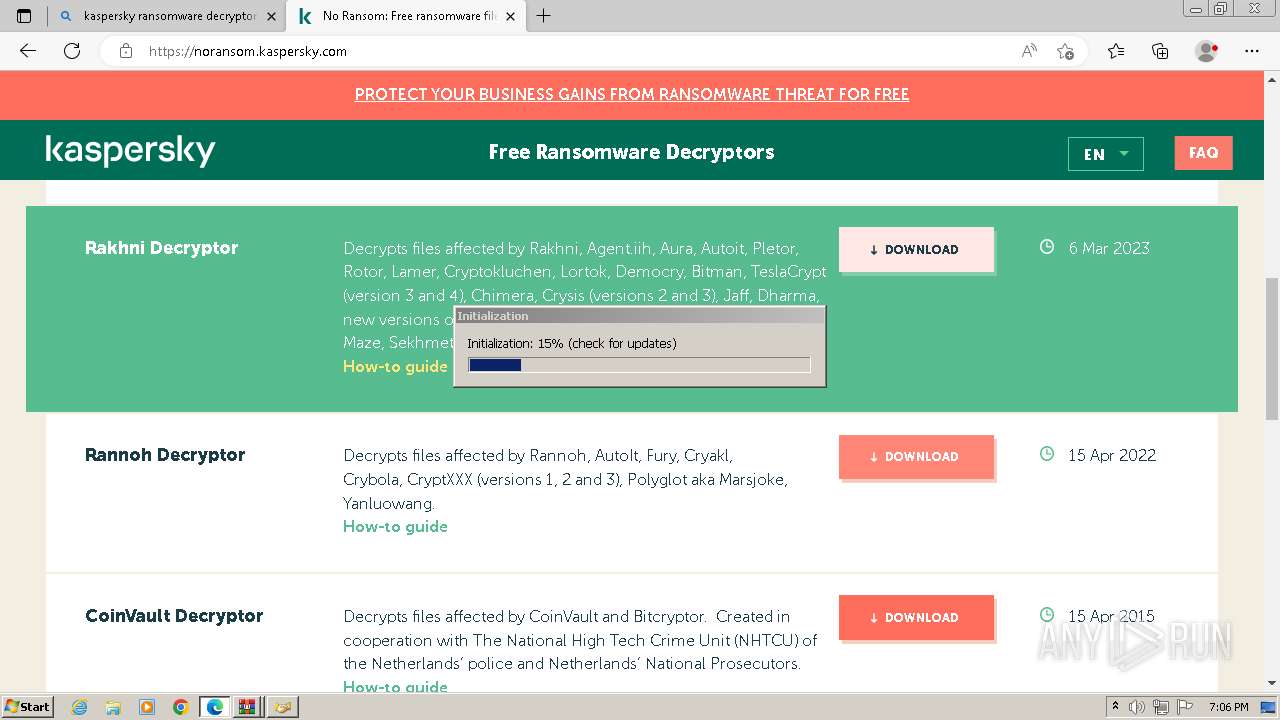Close the kaspersky ransomware decryptor tab

271,16
